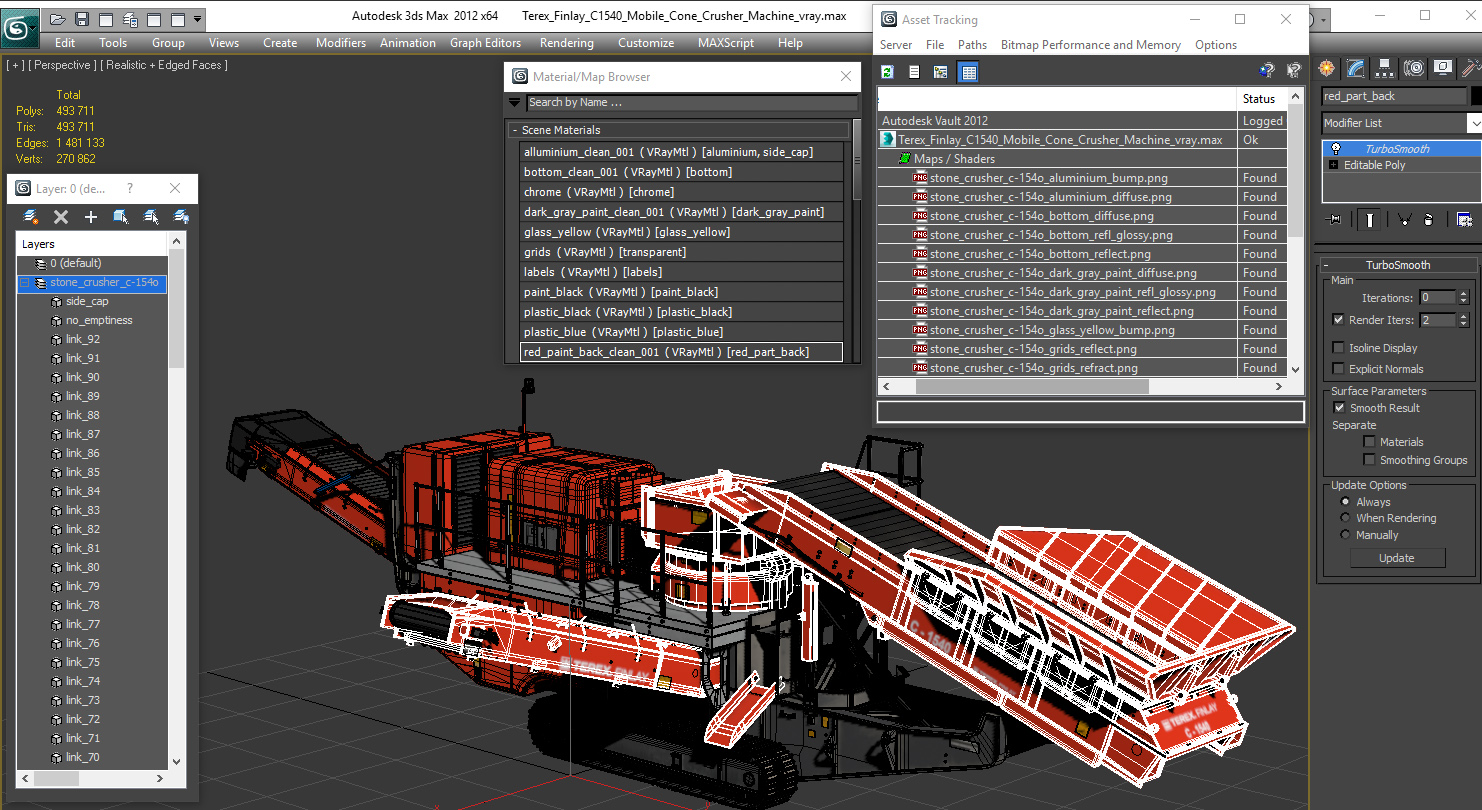Click Hide/Unhide All Layers icon
1482x810 pixels.
[x=181, y=217]
